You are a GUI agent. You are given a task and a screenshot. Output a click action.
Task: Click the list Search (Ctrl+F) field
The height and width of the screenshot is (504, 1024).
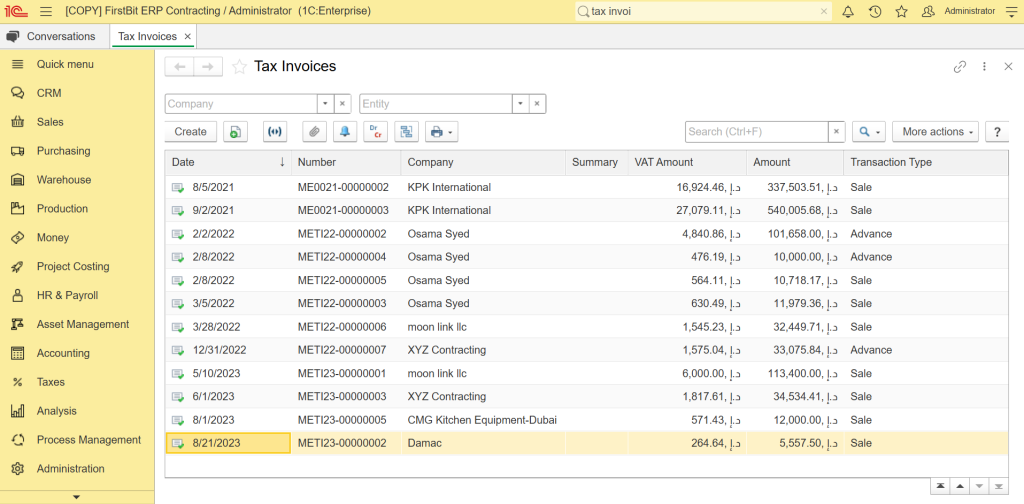coord(757,132)
